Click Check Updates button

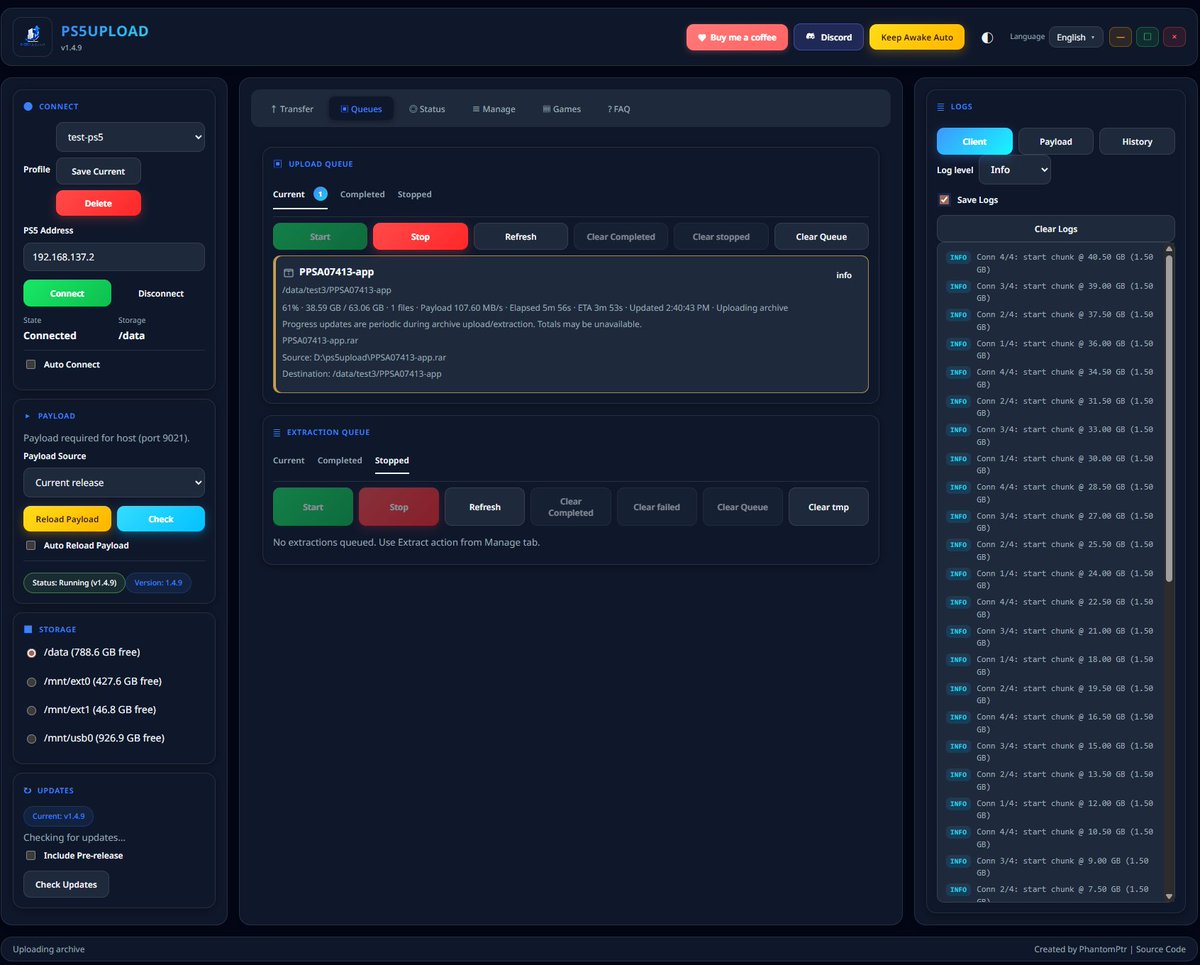66,884
